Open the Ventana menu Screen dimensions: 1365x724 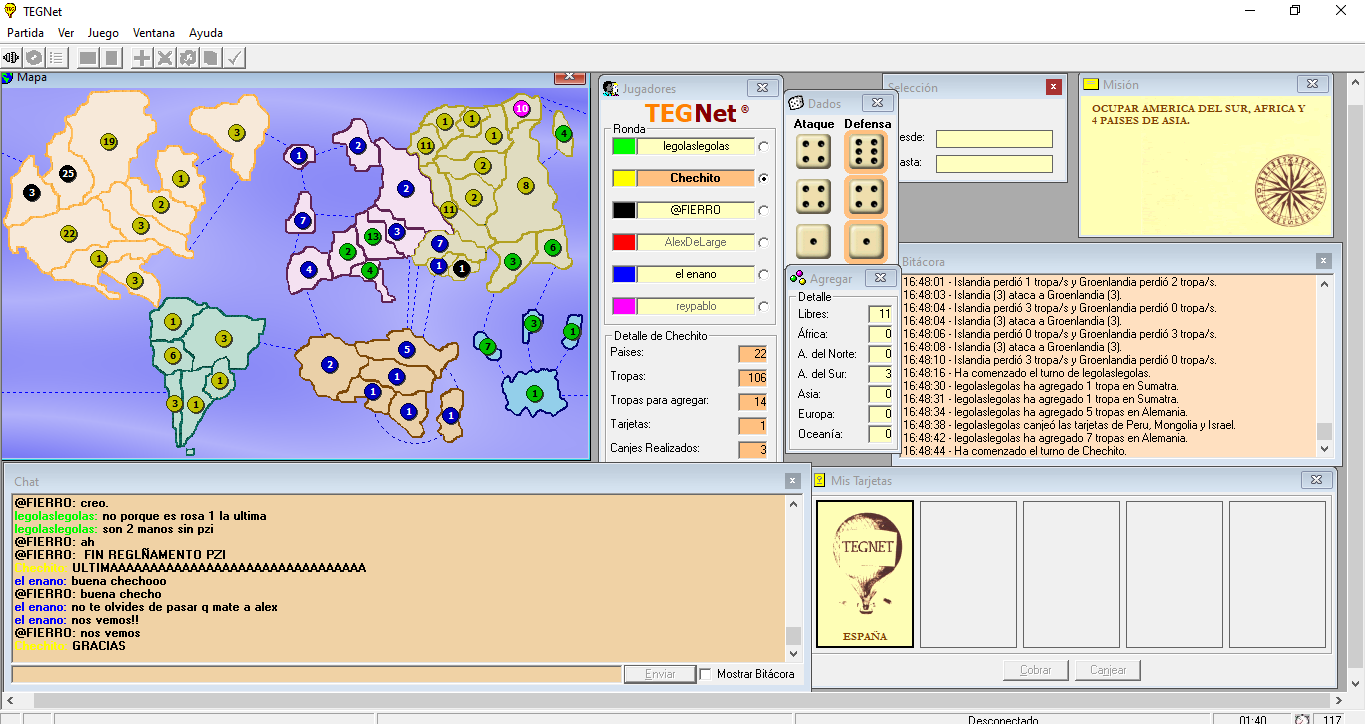tap(153, 33)
